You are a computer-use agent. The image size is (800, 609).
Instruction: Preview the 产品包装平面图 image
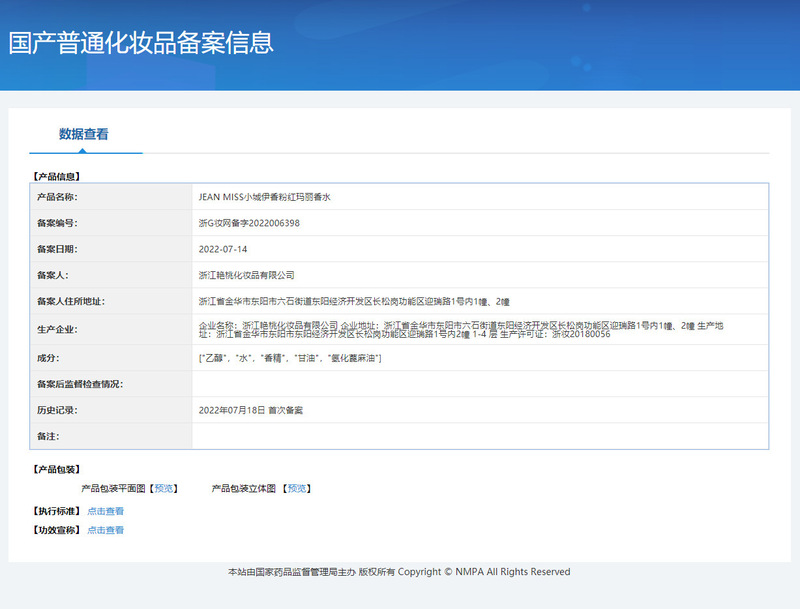coord(164,489)
